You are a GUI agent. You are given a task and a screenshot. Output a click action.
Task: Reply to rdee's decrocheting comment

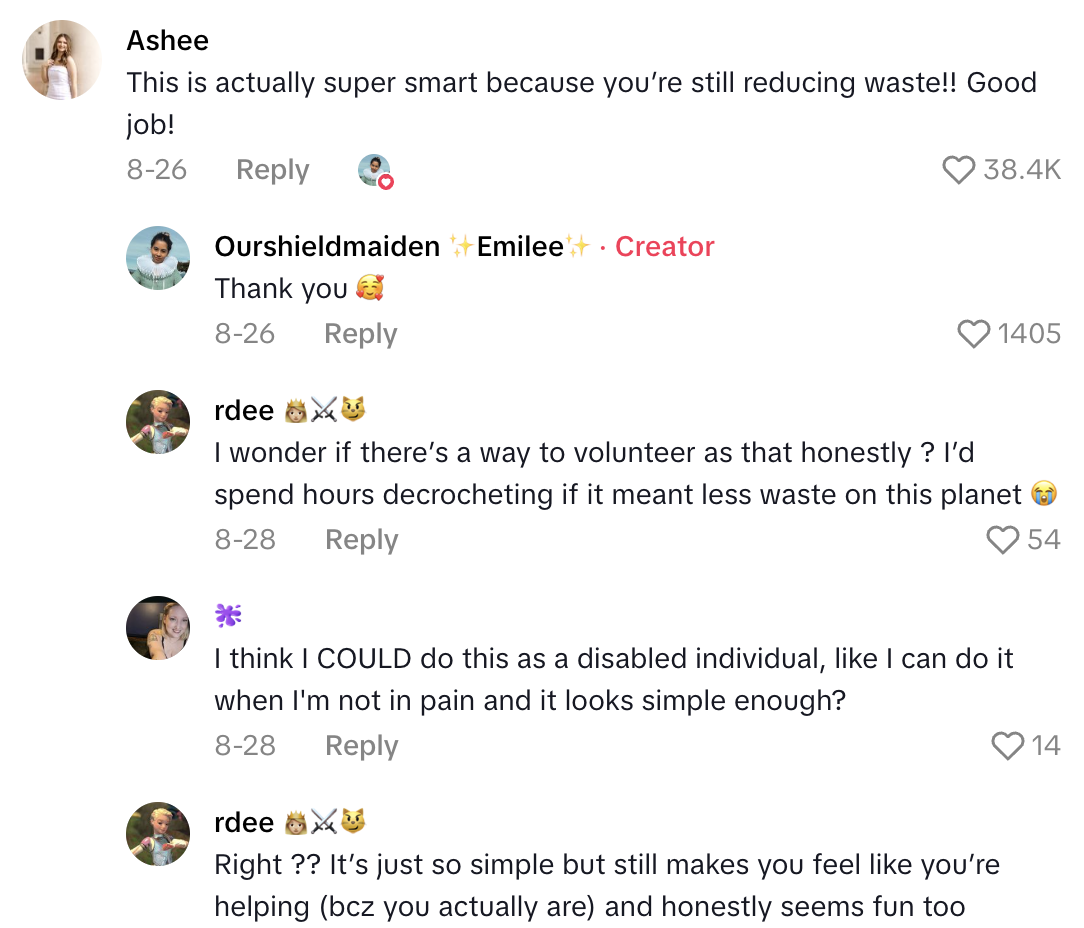[x=361, y=540]
